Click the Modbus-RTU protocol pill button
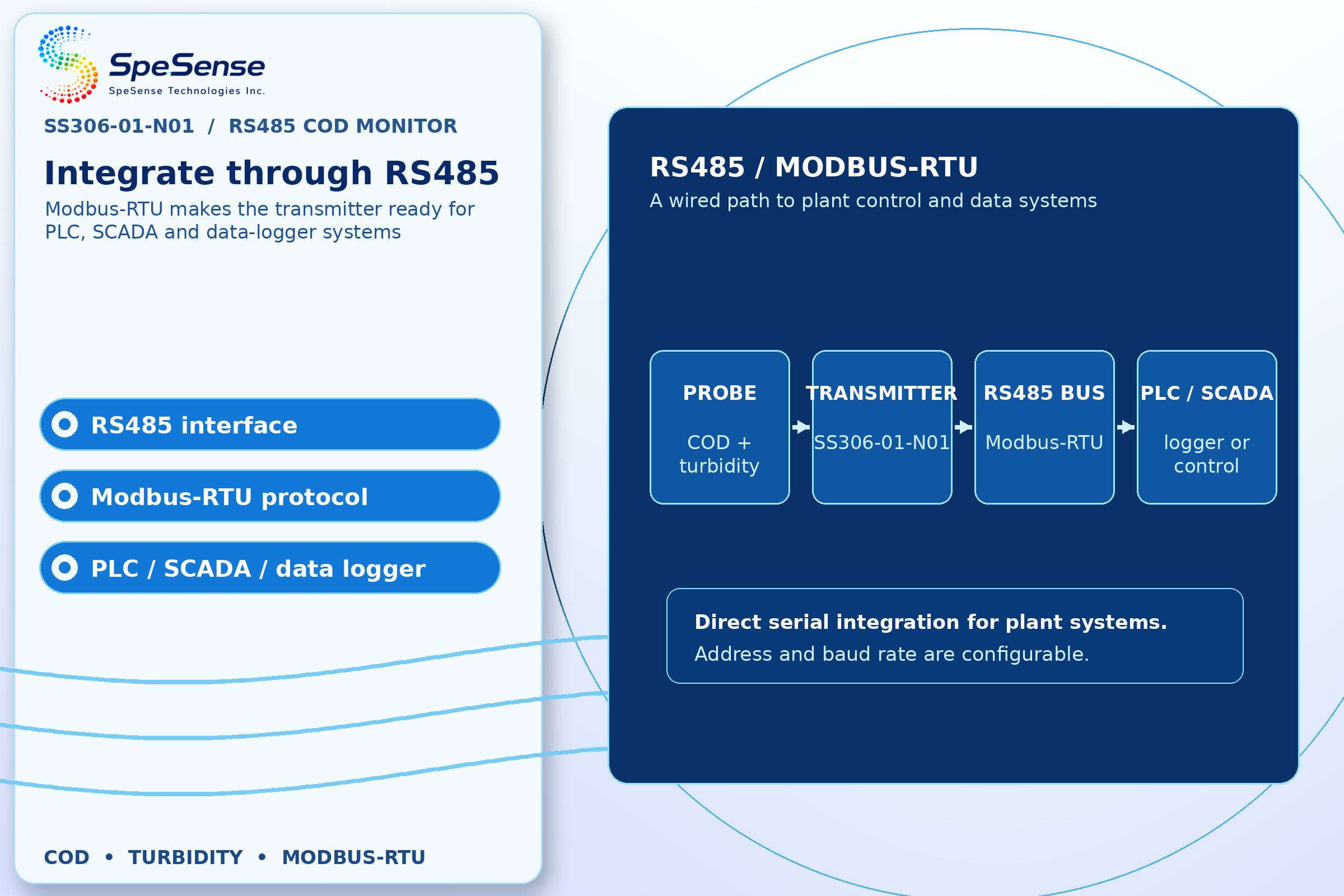Screen dimensions: 1344x896 coord(270,496)
